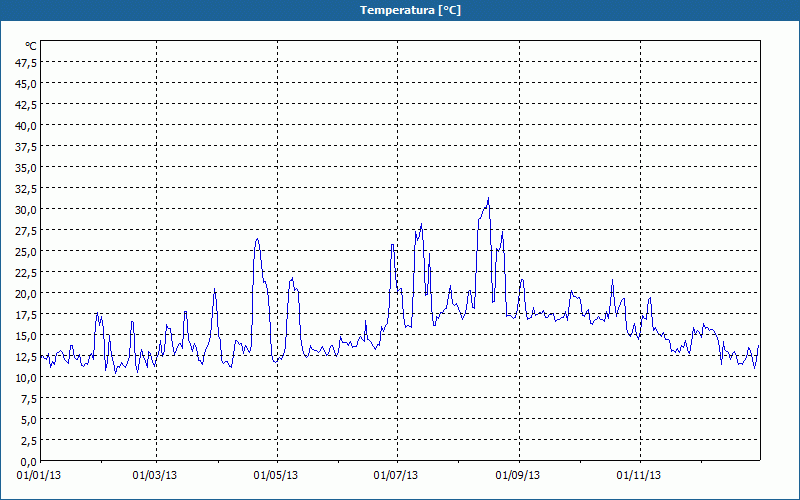Click the 22,5 axis value
This screenshot has width=800, height=500.
(x=27, y=273)
